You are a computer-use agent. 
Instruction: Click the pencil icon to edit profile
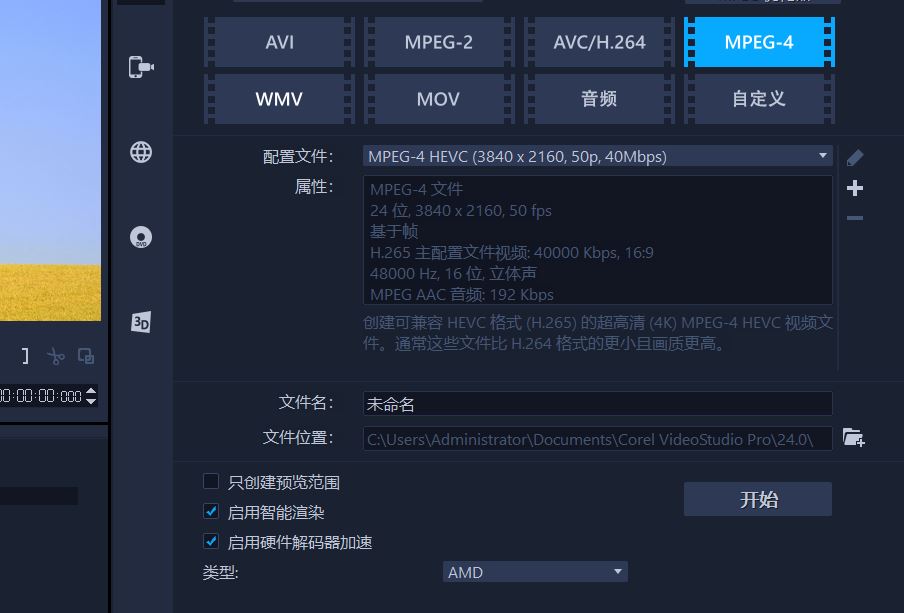[854, 157]
